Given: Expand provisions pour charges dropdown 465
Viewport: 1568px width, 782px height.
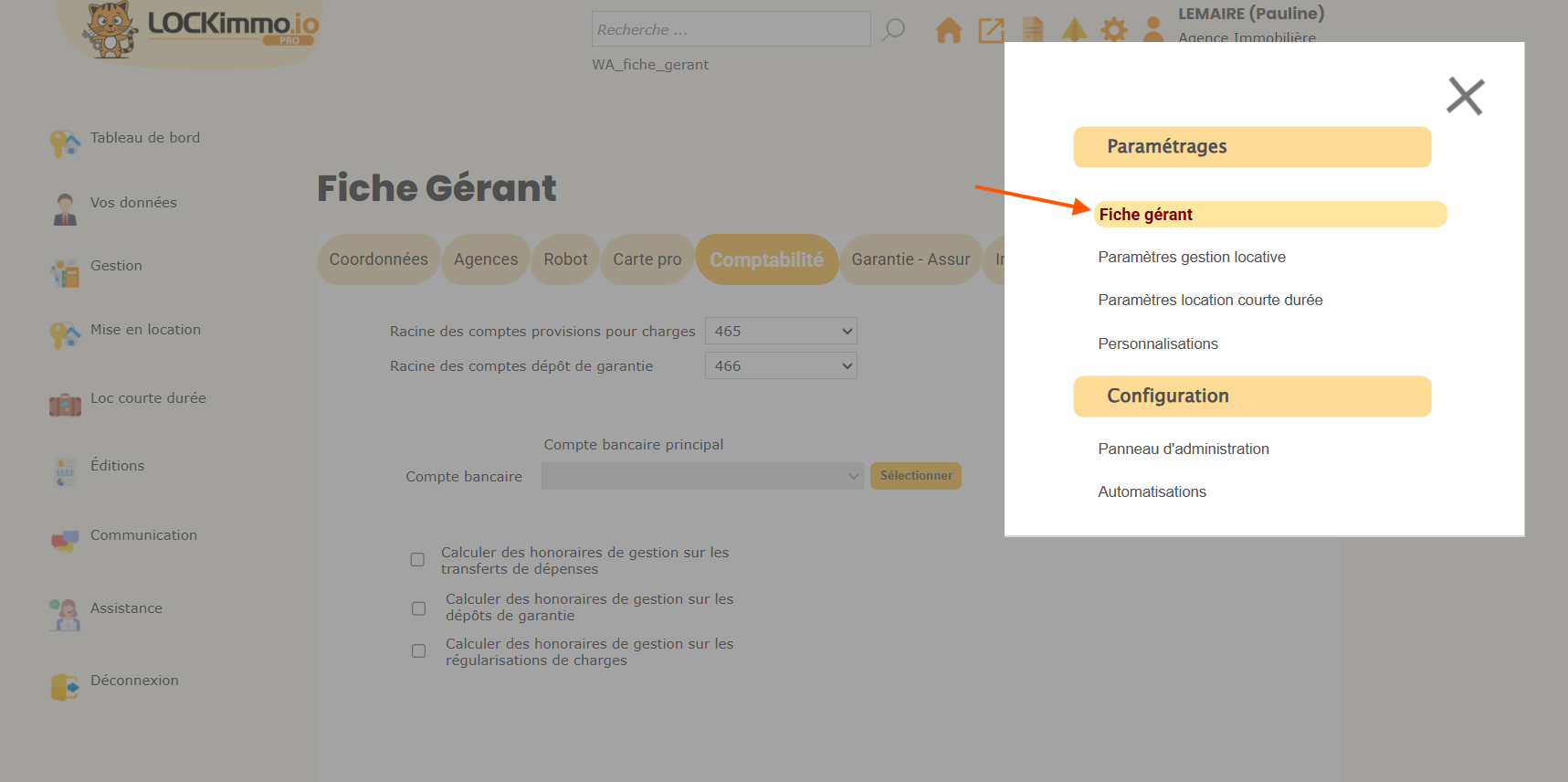Looking at the screenshot, I should 781,331.
